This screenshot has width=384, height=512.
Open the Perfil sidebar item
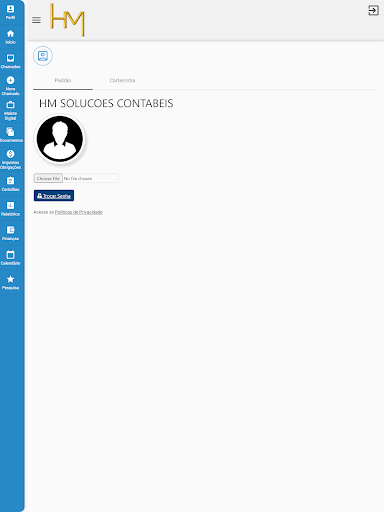10,12
